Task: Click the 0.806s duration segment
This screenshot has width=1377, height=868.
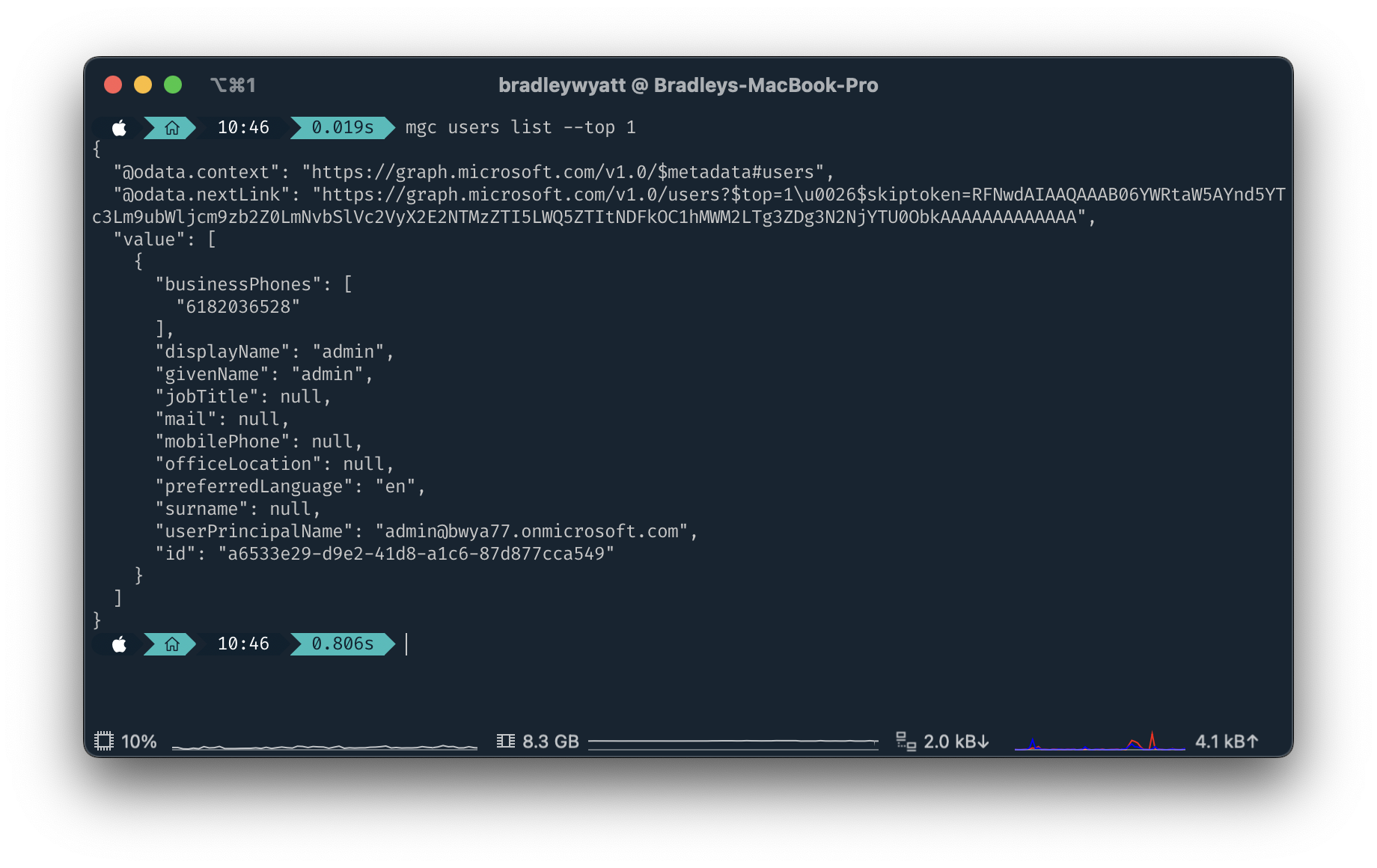Action: coord(343,644)
